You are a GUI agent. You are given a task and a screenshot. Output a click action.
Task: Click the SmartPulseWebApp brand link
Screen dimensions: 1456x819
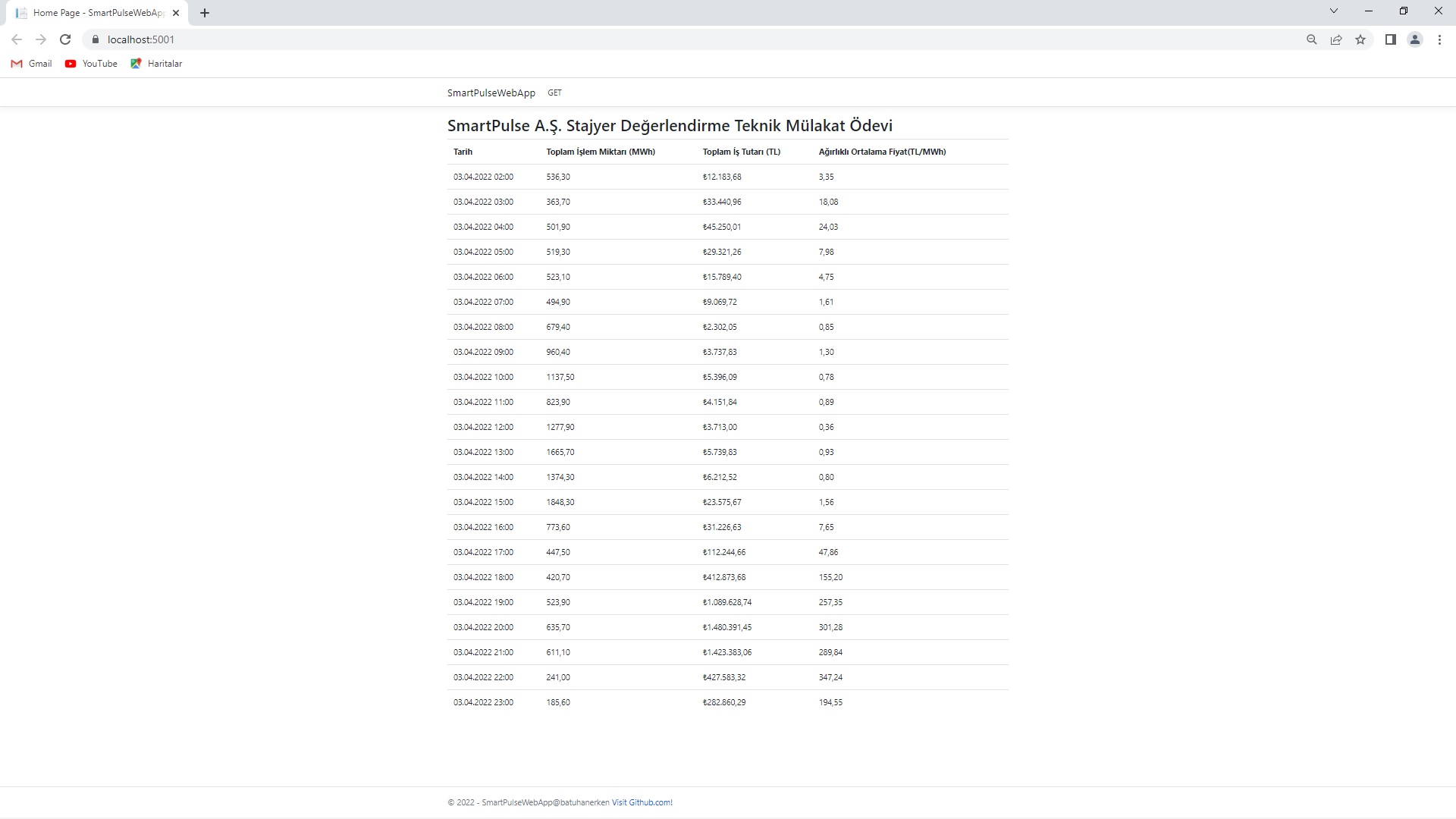pyautogui.click(x=491, y=92)
